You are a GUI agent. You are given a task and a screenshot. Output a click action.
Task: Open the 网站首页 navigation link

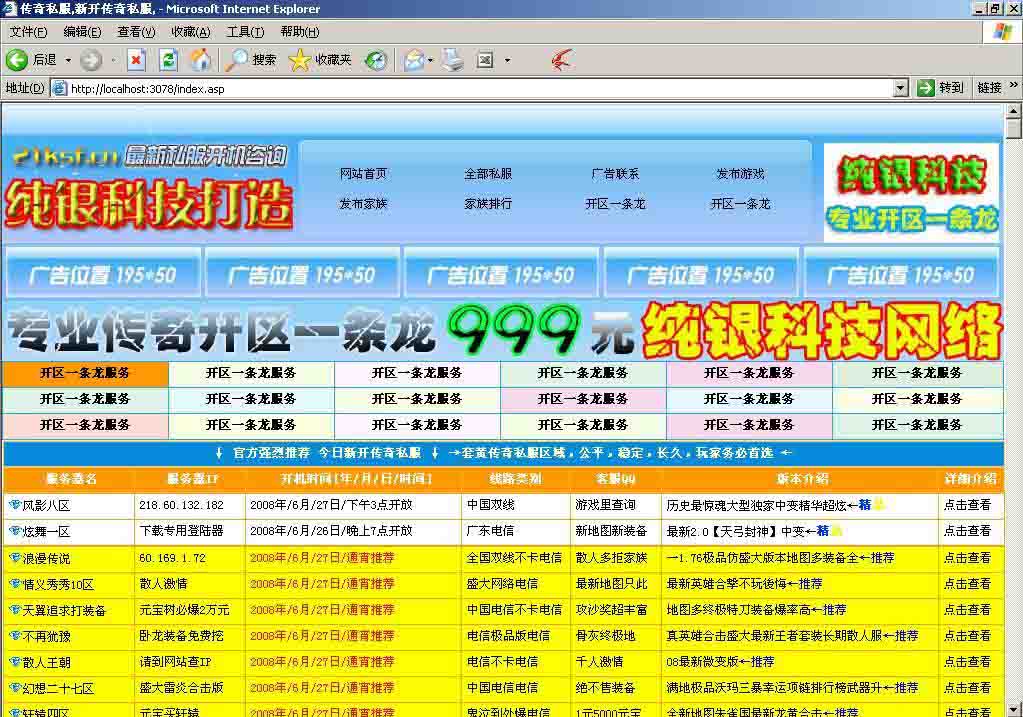pyautogui.click(x=363, y=172)
